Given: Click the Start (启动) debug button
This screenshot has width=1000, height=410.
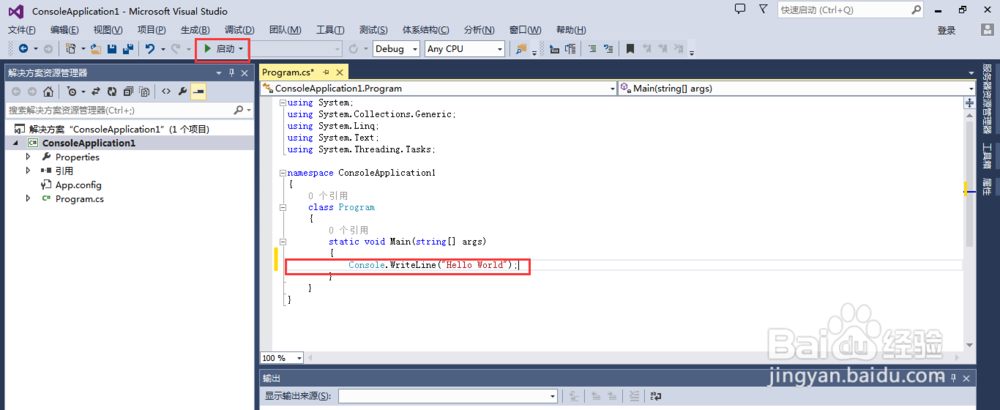Looking at the screenshot, I should click(x=219, y=48).
